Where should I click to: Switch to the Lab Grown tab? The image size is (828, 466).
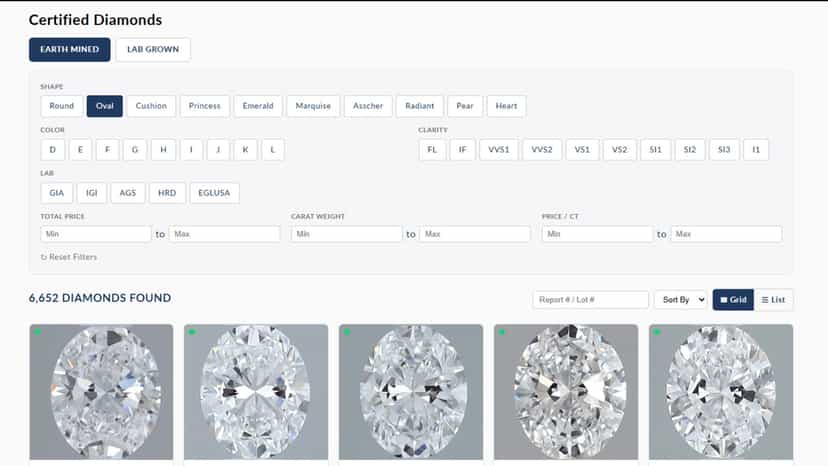153,49
